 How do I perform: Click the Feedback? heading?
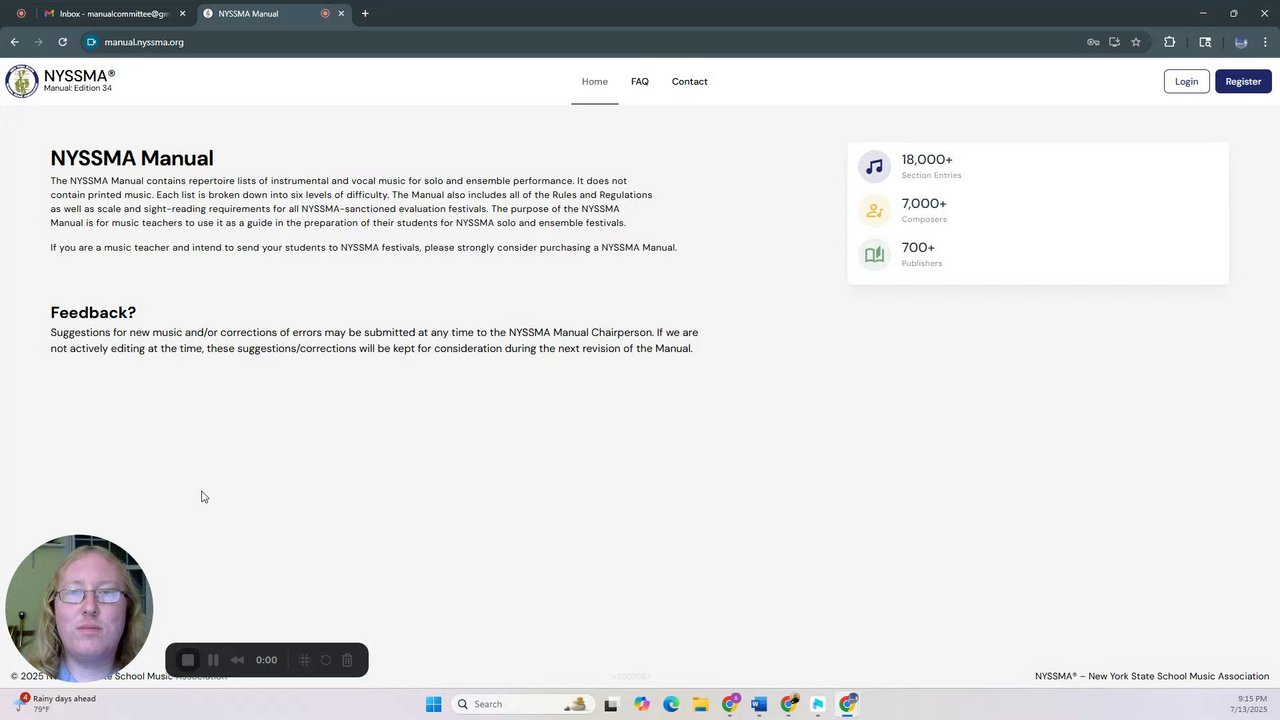[x=93, y=313]
